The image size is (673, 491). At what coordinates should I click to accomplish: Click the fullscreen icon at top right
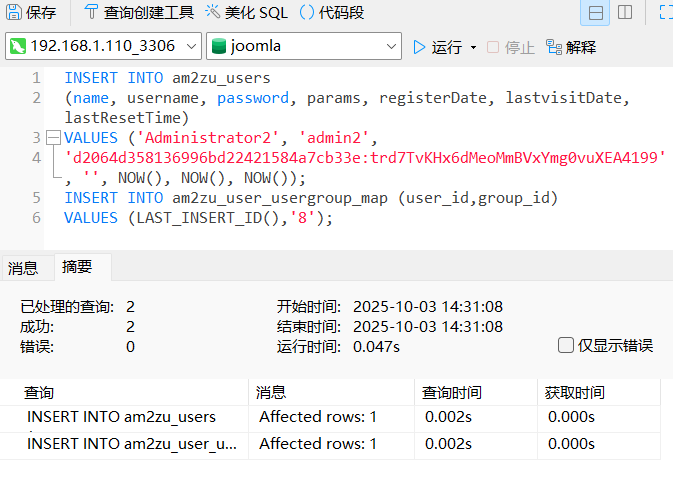point(665,13)
